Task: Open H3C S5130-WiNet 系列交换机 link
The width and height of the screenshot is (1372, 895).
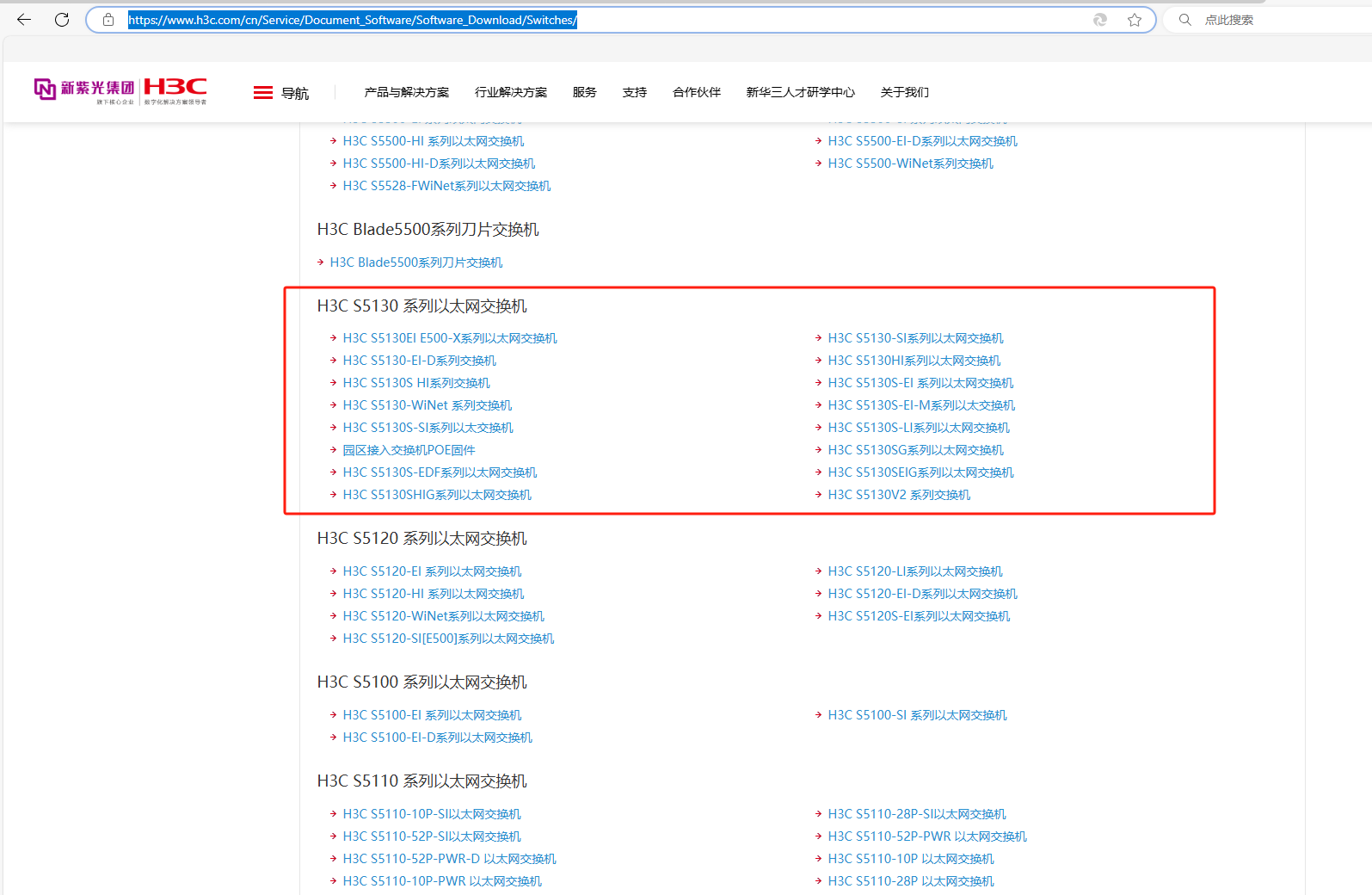Action: tap(428, 405)
